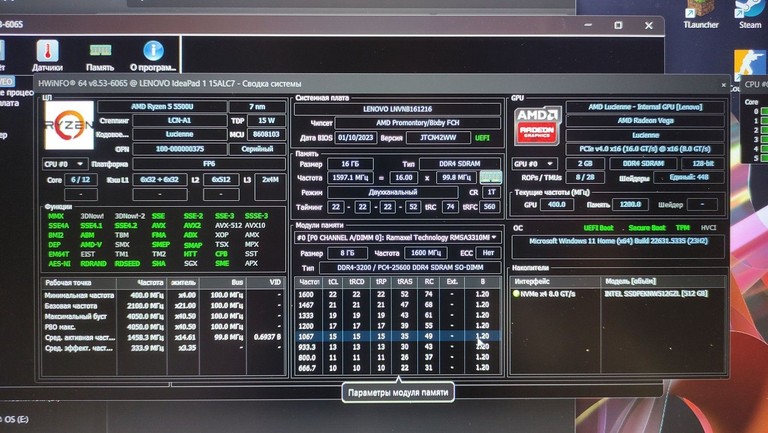The width and height of the screenshot is (768, 433).
Task: Open the Counter-Strike desktop shortcut
Action: [x=749, y=66]
